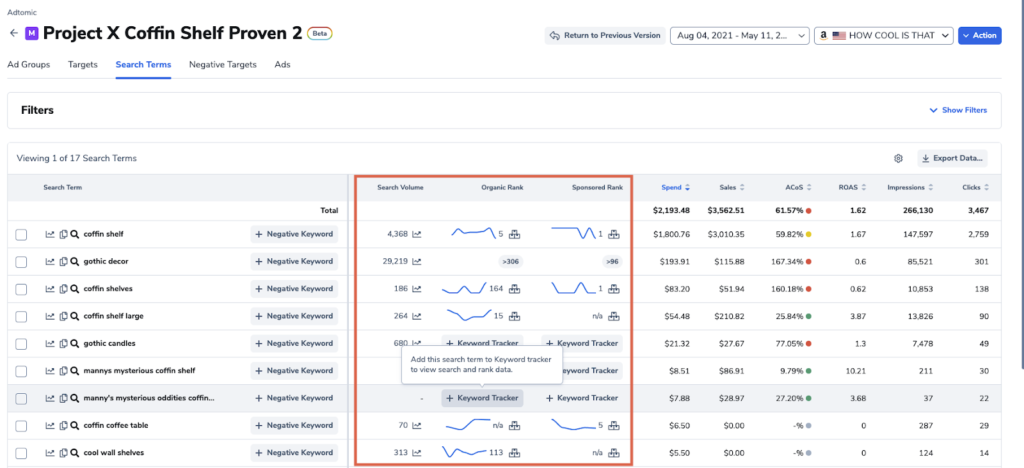Click organic rank tracker icon for coffin shelf
1024x468 pixels.
point(515,234)
